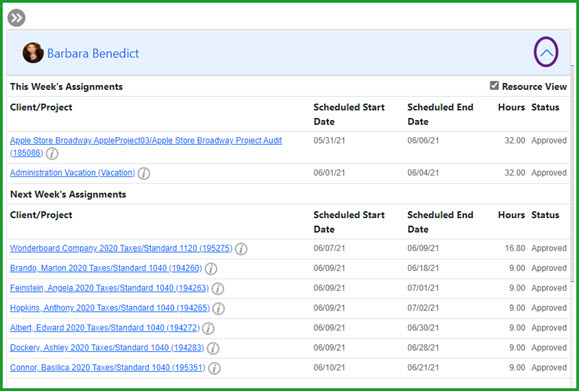Select the Next Week's Assignments heading

click(68, 195)
